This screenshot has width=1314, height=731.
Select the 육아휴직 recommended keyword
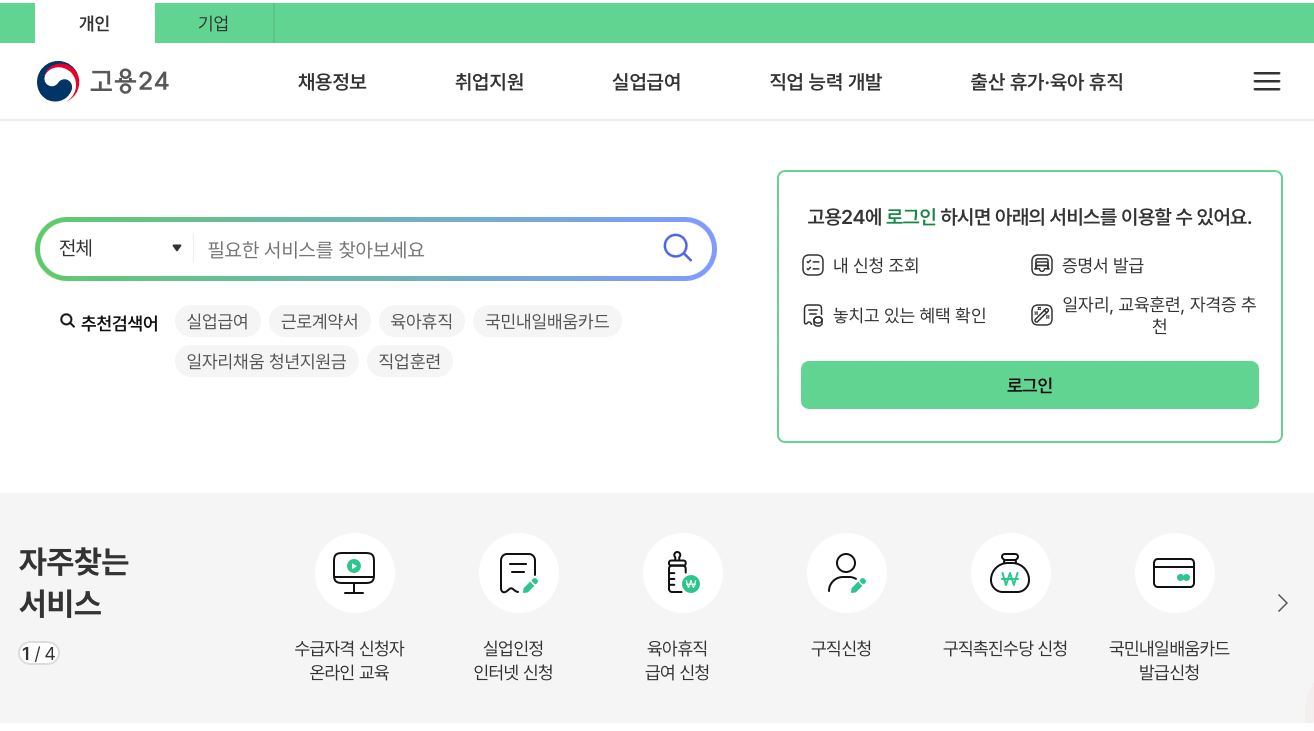click(x=422, y=321)
